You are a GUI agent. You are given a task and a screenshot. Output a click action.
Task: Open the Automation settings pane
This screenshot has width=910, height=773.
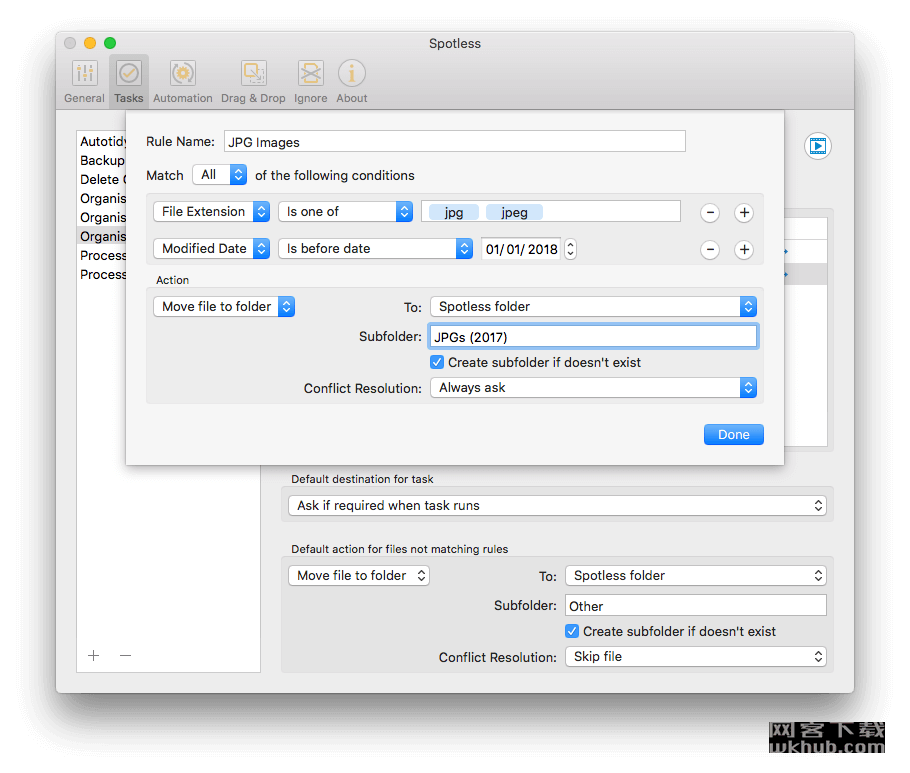[183, 81]
